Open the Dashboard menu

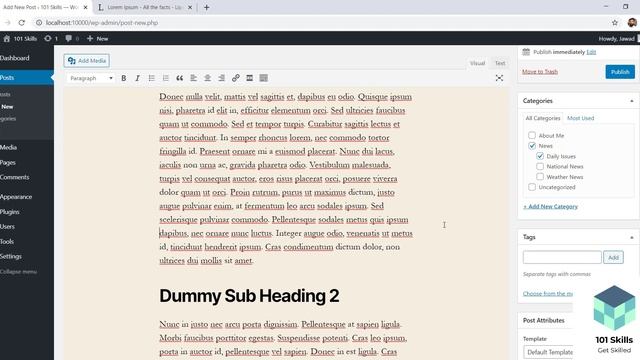click(15, 58)
